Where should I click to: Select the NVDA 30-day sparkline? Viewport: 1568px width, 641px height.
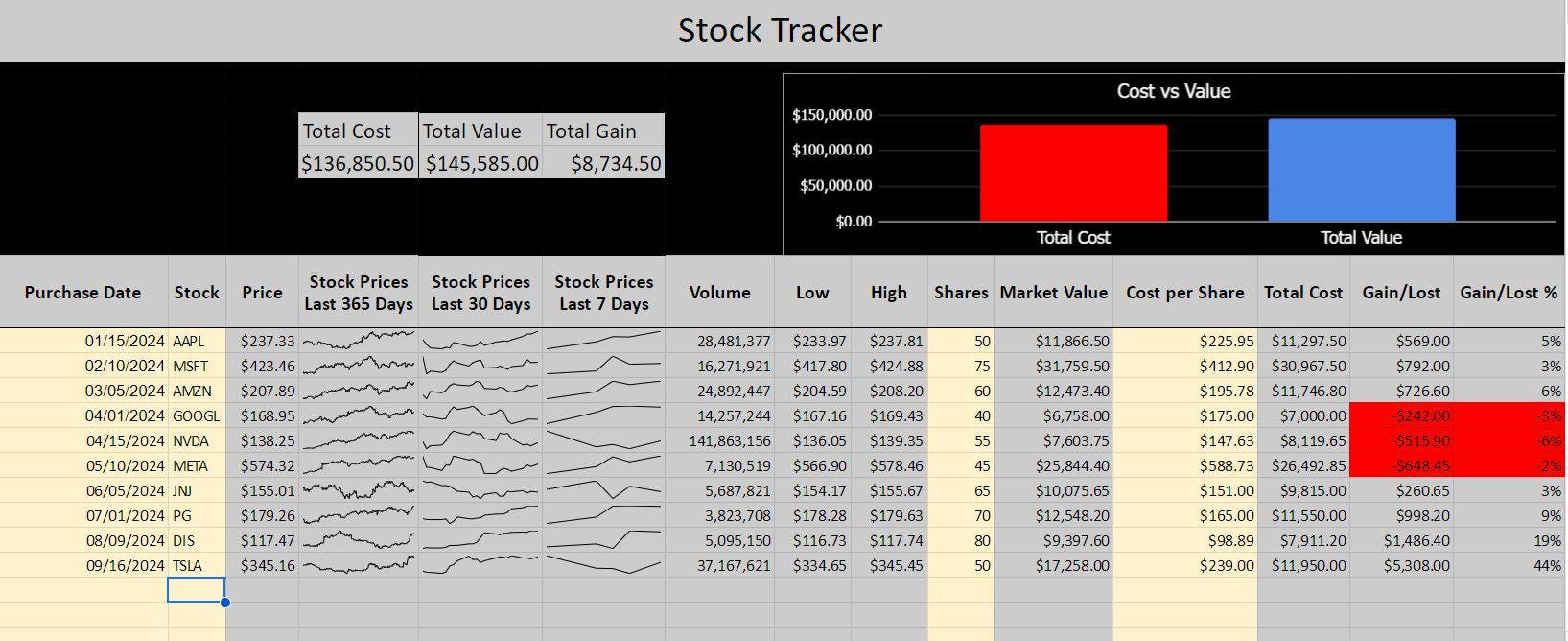point(480,440)
